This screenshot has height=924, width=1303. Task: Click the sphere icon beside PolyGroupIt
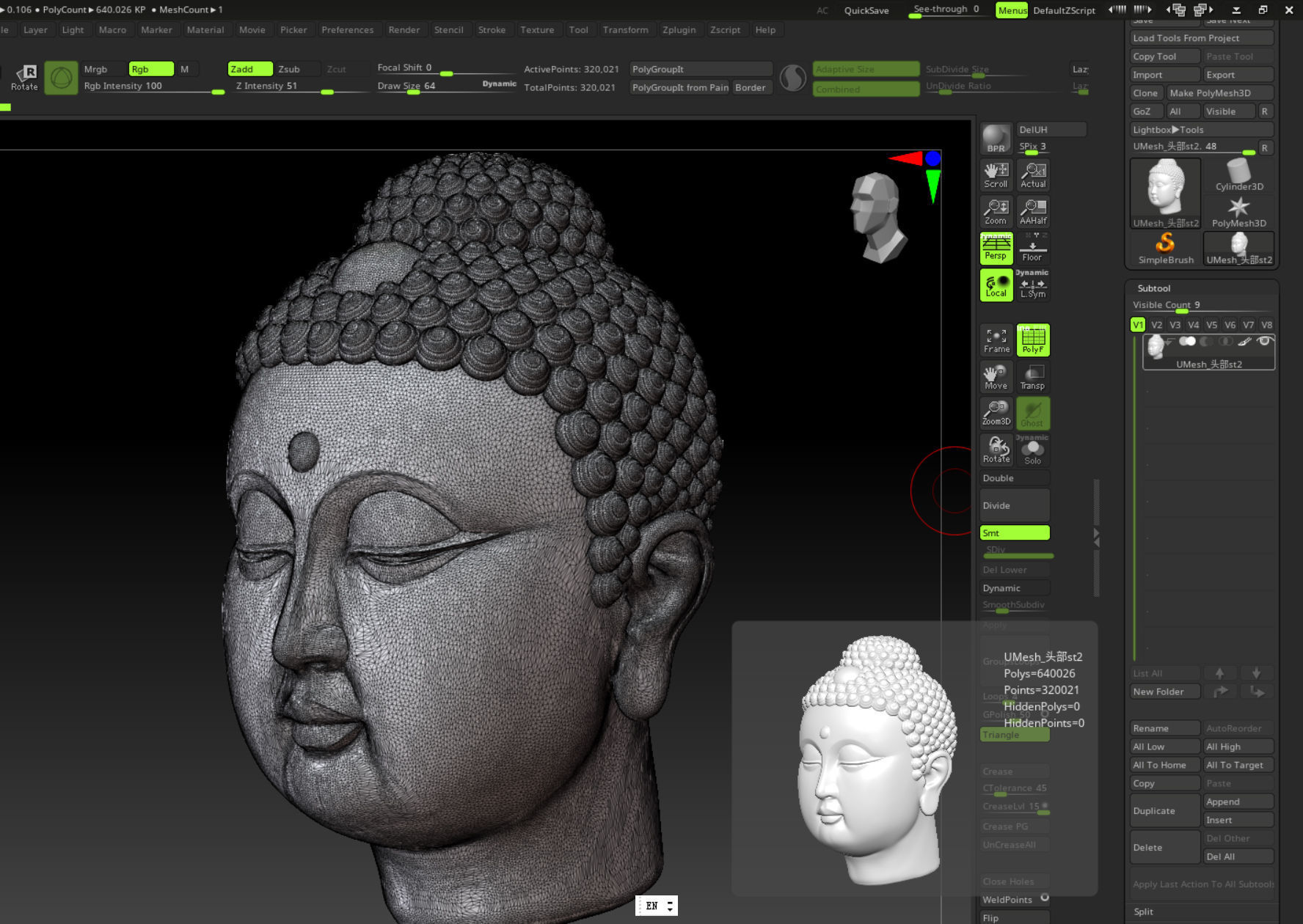(793, 78)
